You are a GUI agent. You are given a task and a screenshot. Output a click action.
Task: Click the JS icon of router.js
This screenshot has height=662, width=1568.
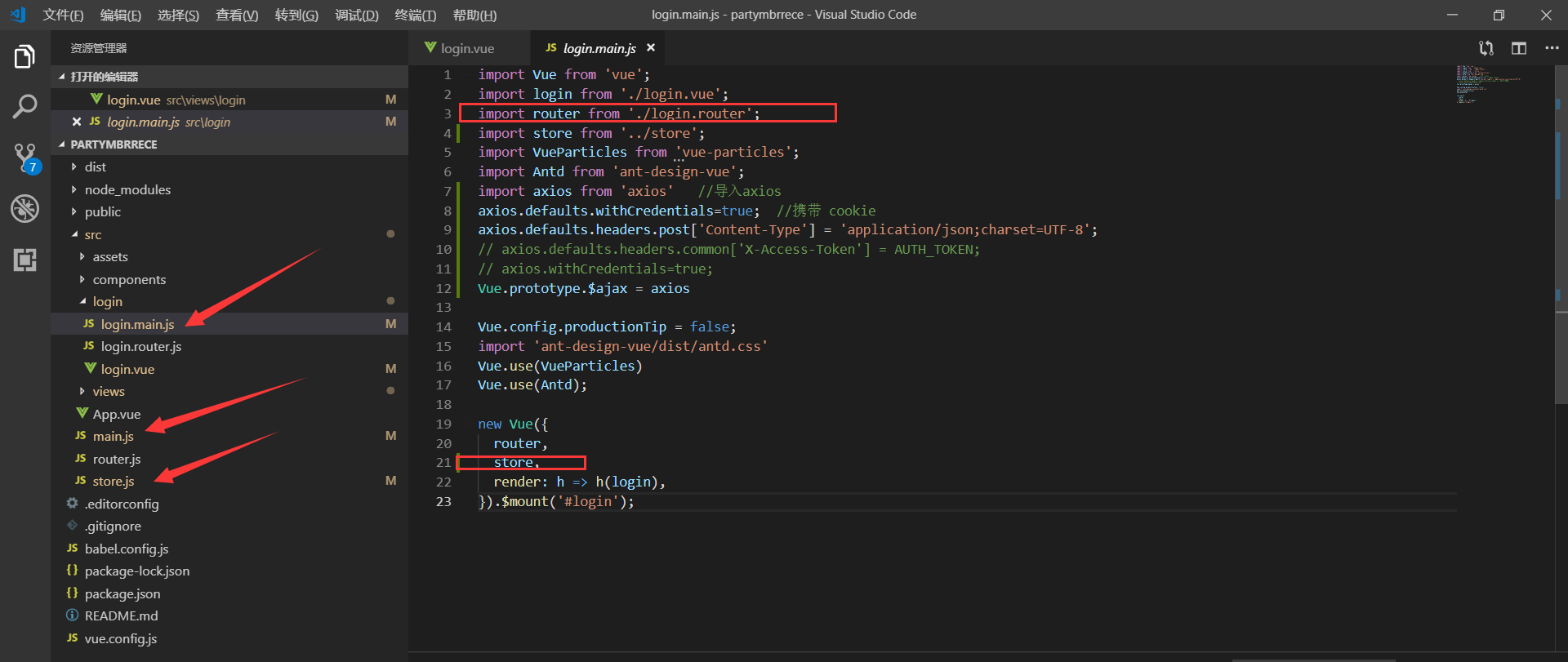80,459
